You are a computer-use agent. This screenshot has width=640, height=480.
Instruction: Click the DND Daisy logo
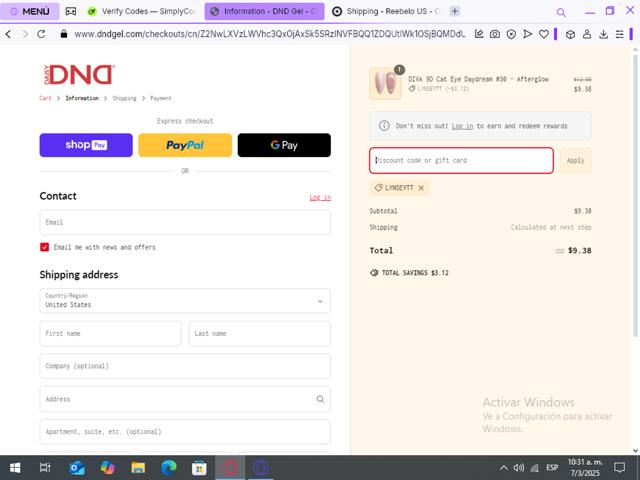(x=79, y=75)
